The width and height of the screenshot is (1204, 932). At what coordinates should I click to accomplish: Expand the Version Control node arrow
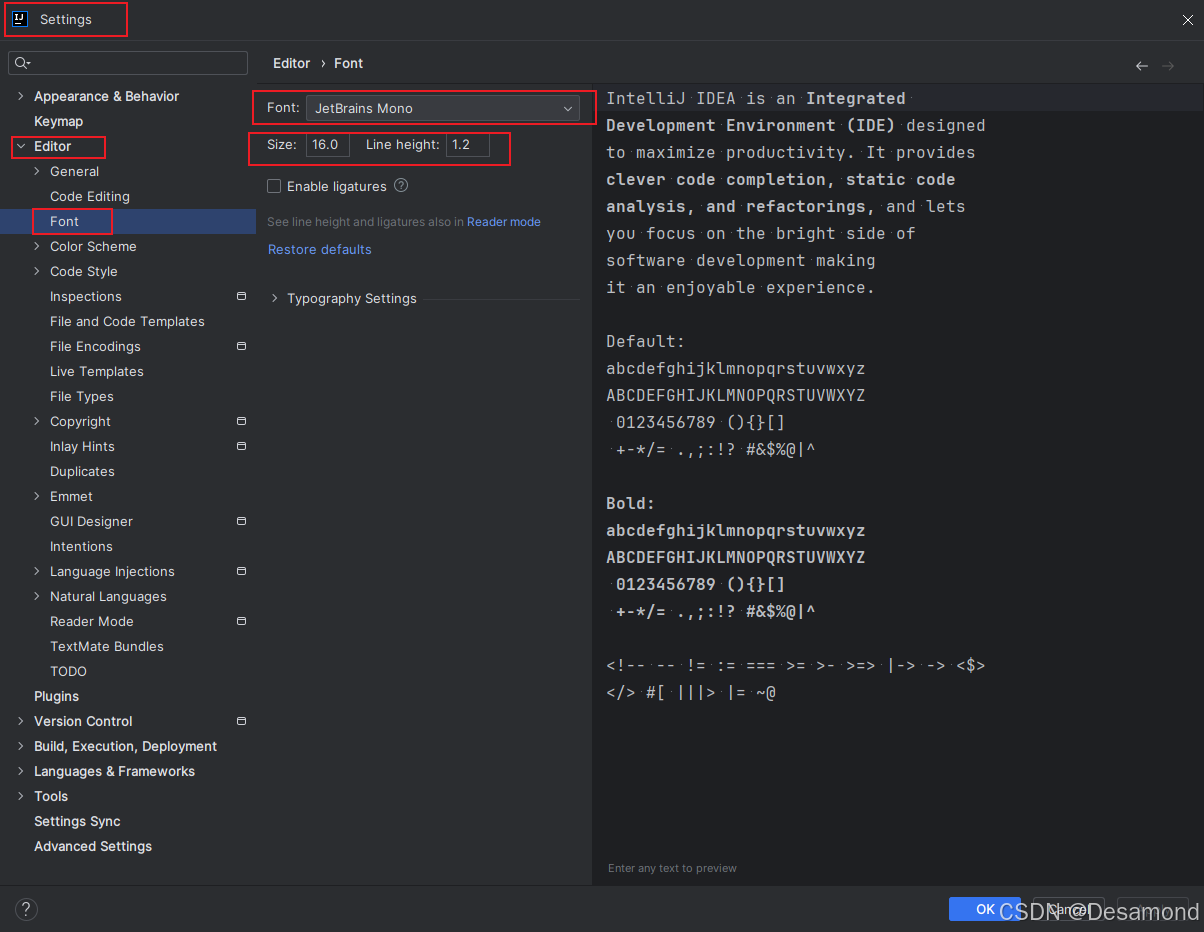click(21, 721)
